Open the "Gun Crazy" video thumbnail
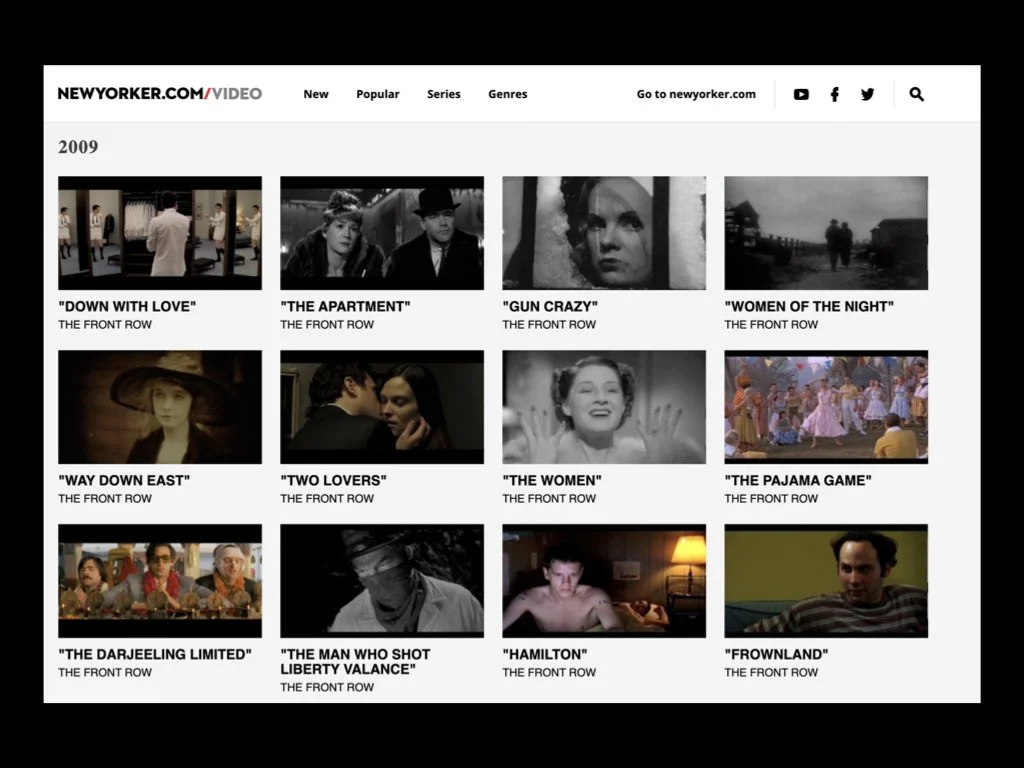Viewport: 1024px width, 768px height. 604,233
